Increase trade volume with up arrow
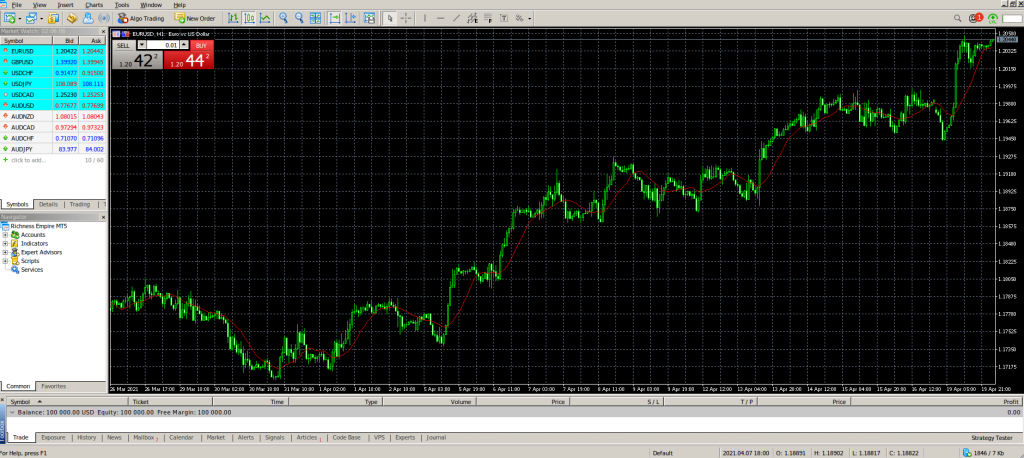 [x=184, y=43]
